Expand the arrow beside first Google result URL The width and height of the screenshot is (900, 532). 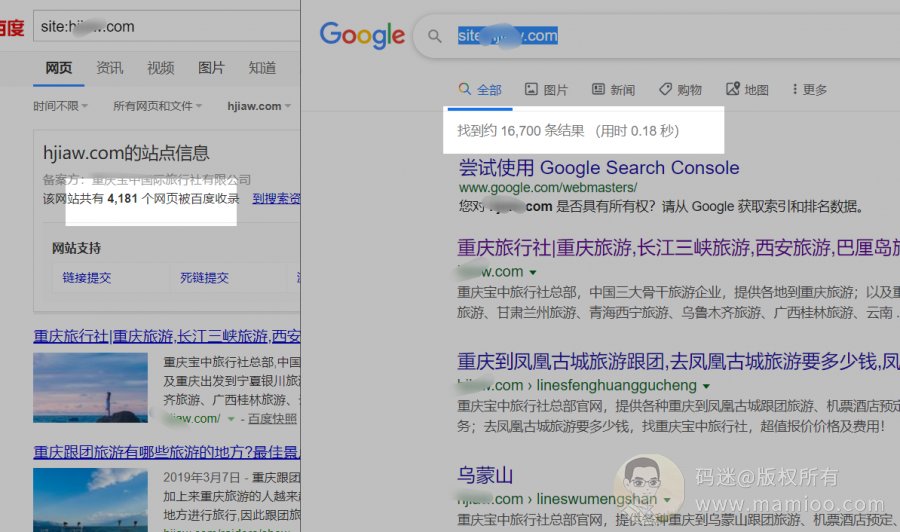(x=533, y=272)
